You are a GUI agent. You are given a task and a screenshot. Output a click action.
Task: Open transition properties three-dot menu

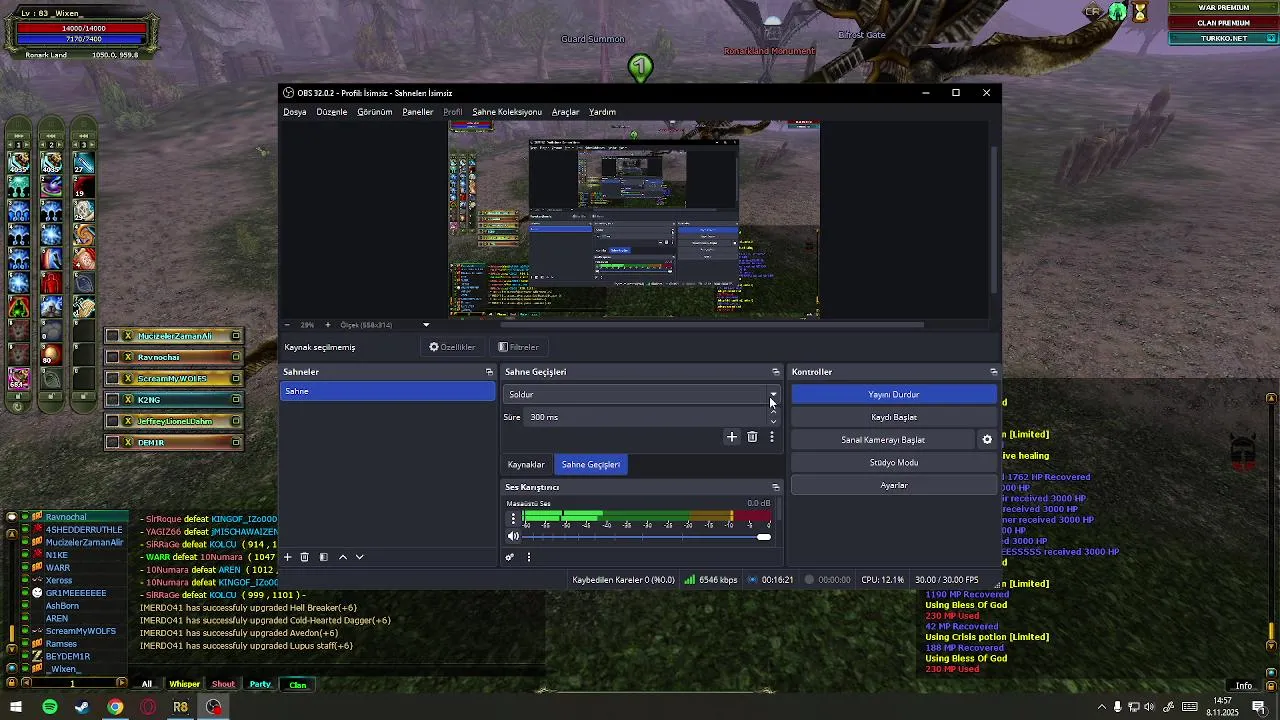click(772, 437)
